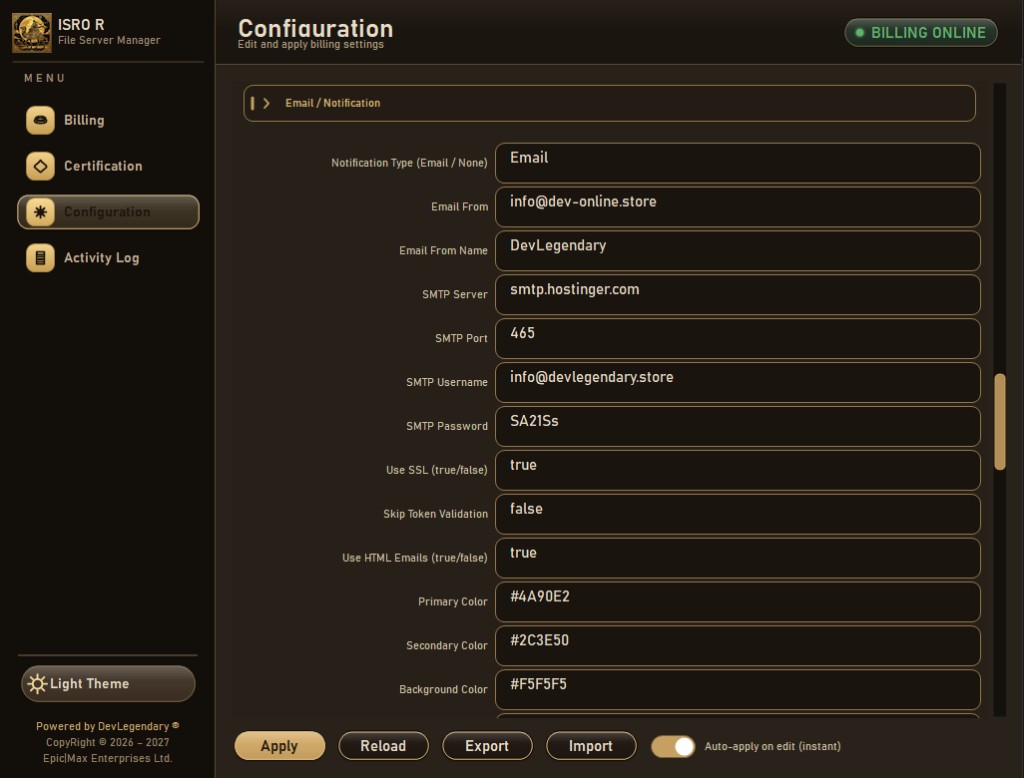Viewport: 1024px width, 778px height.
Task: Click the 'File Server Manager' subtitle
Action: coord(109,41)
